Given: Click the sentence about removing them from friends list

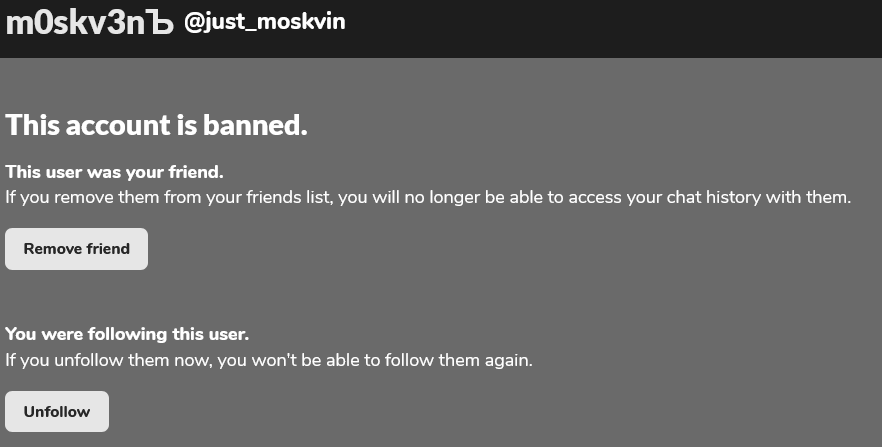Looking at the screenshot, I should pyautogui.click(x=428, y=197).
